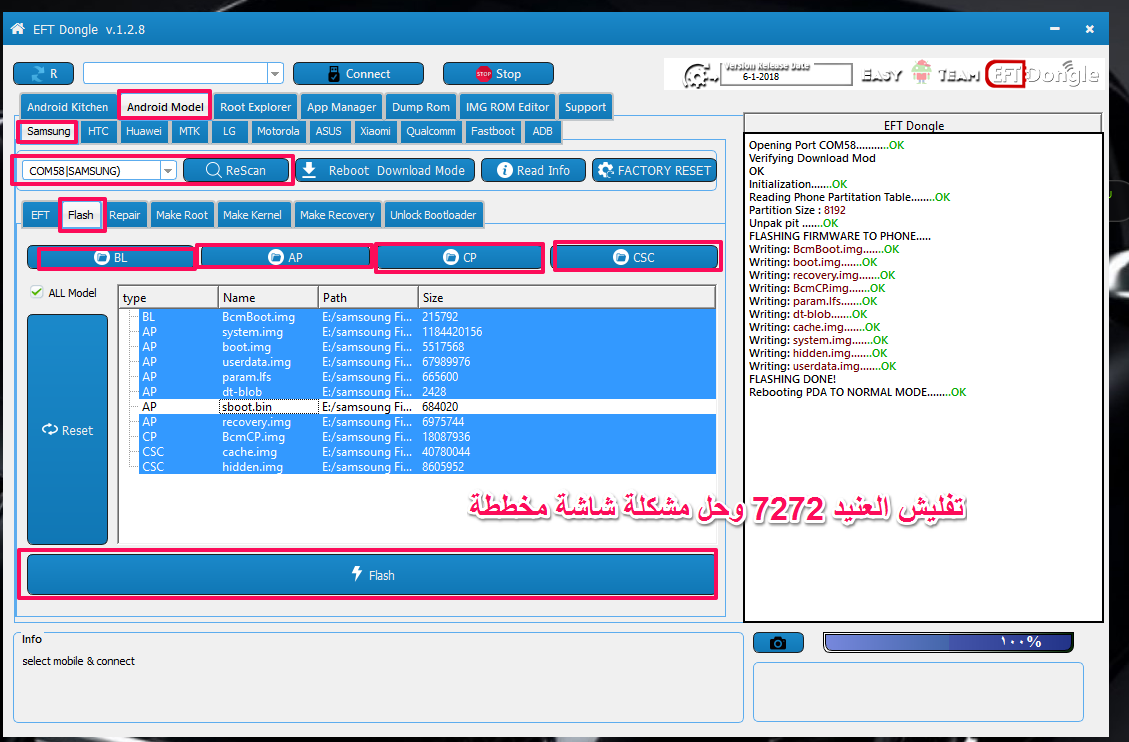Click the Reset button

[68, 430]
